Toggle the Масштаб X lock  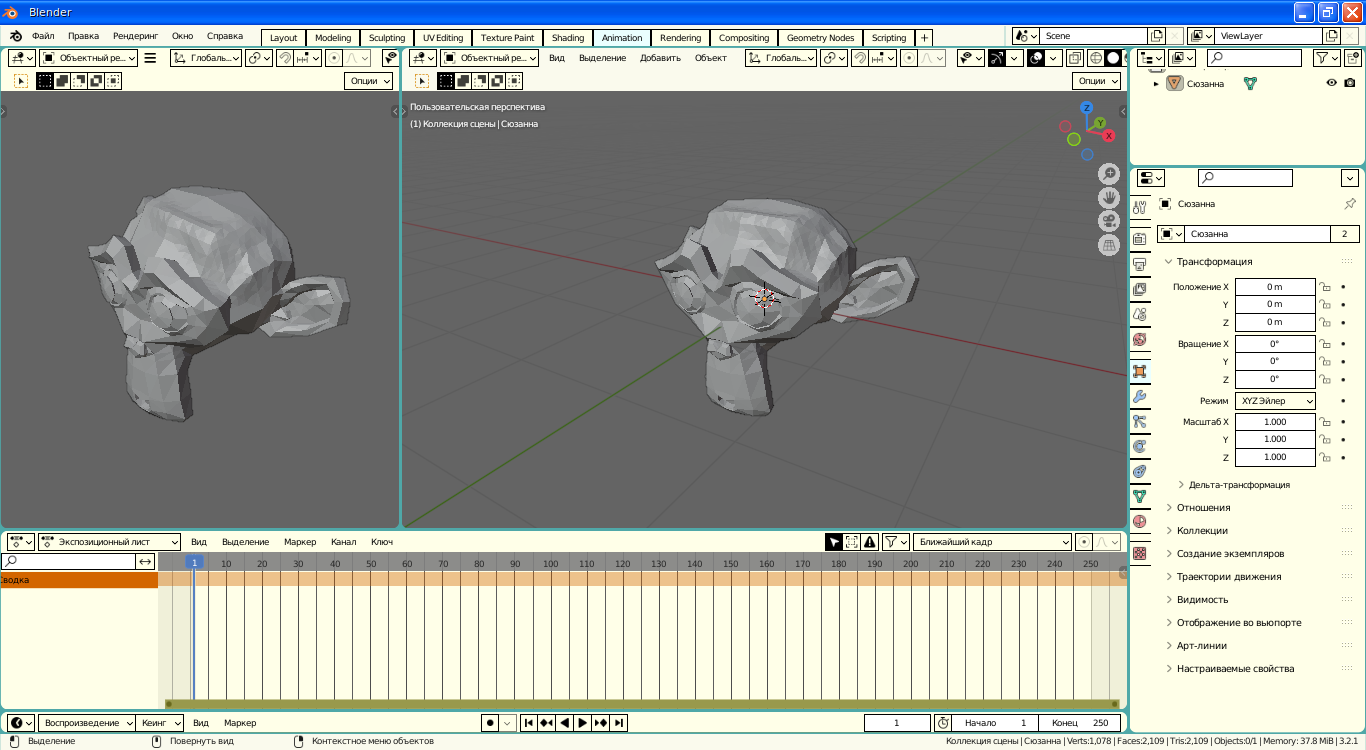1325,422
